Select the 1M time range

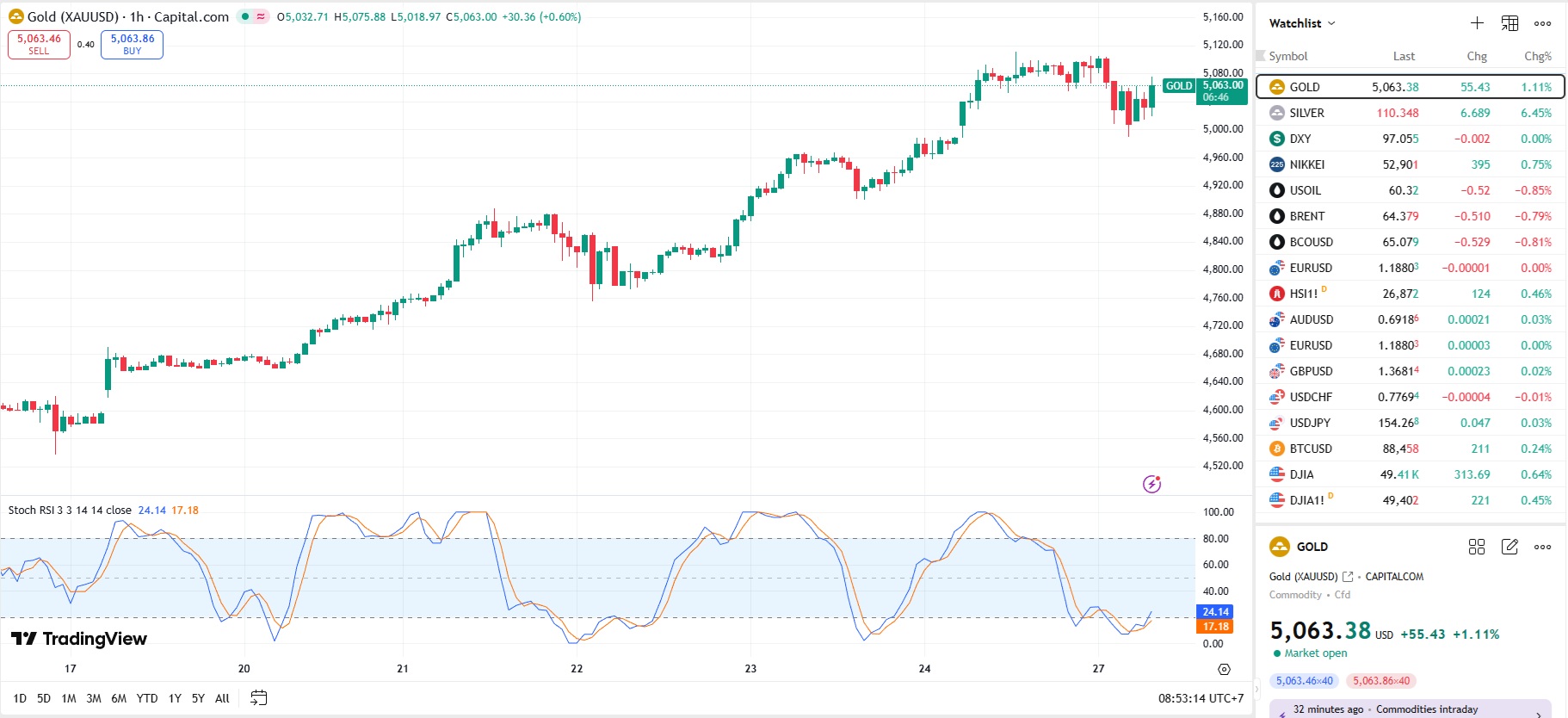69,698
